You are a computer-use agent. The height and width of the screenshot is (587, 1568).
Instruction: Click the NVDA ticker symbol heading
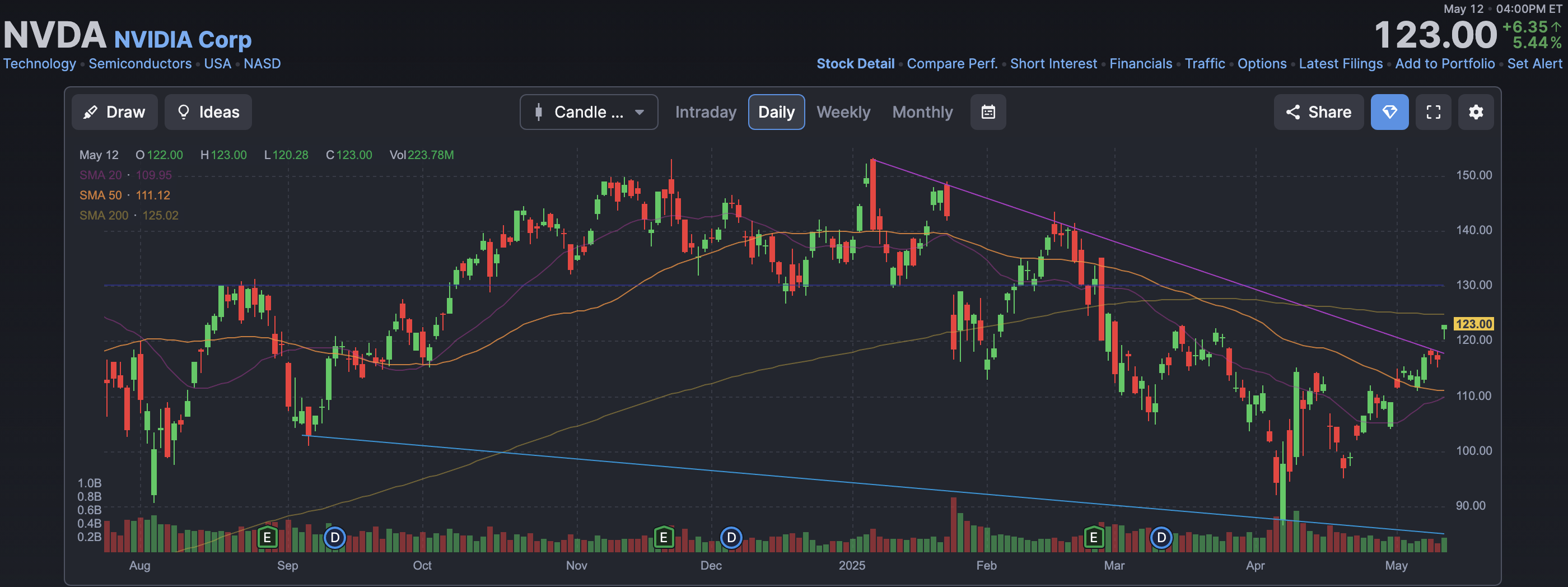coord(55,35)
